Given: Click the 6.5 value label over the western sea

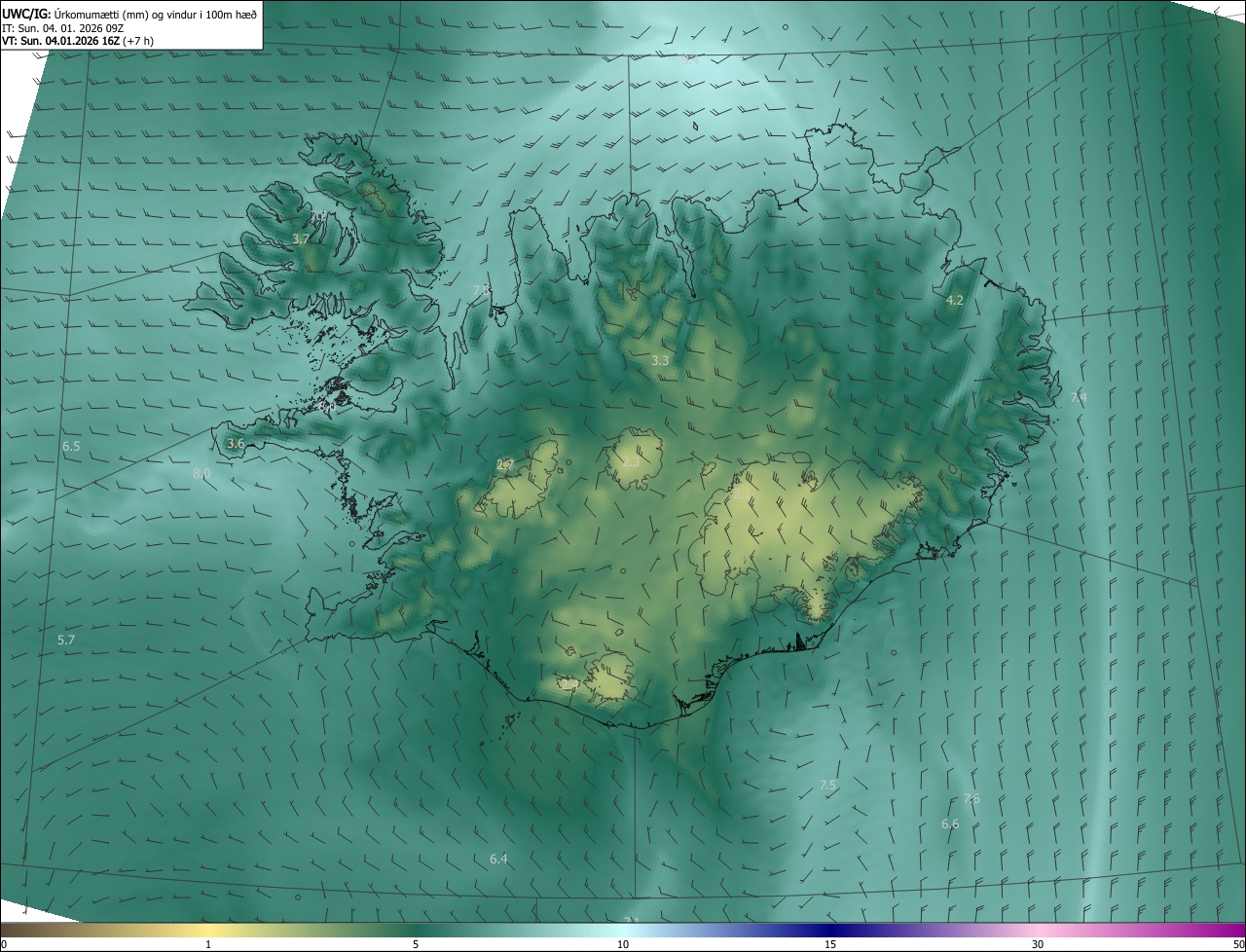Looking at the screenshot, I should 71,446.
